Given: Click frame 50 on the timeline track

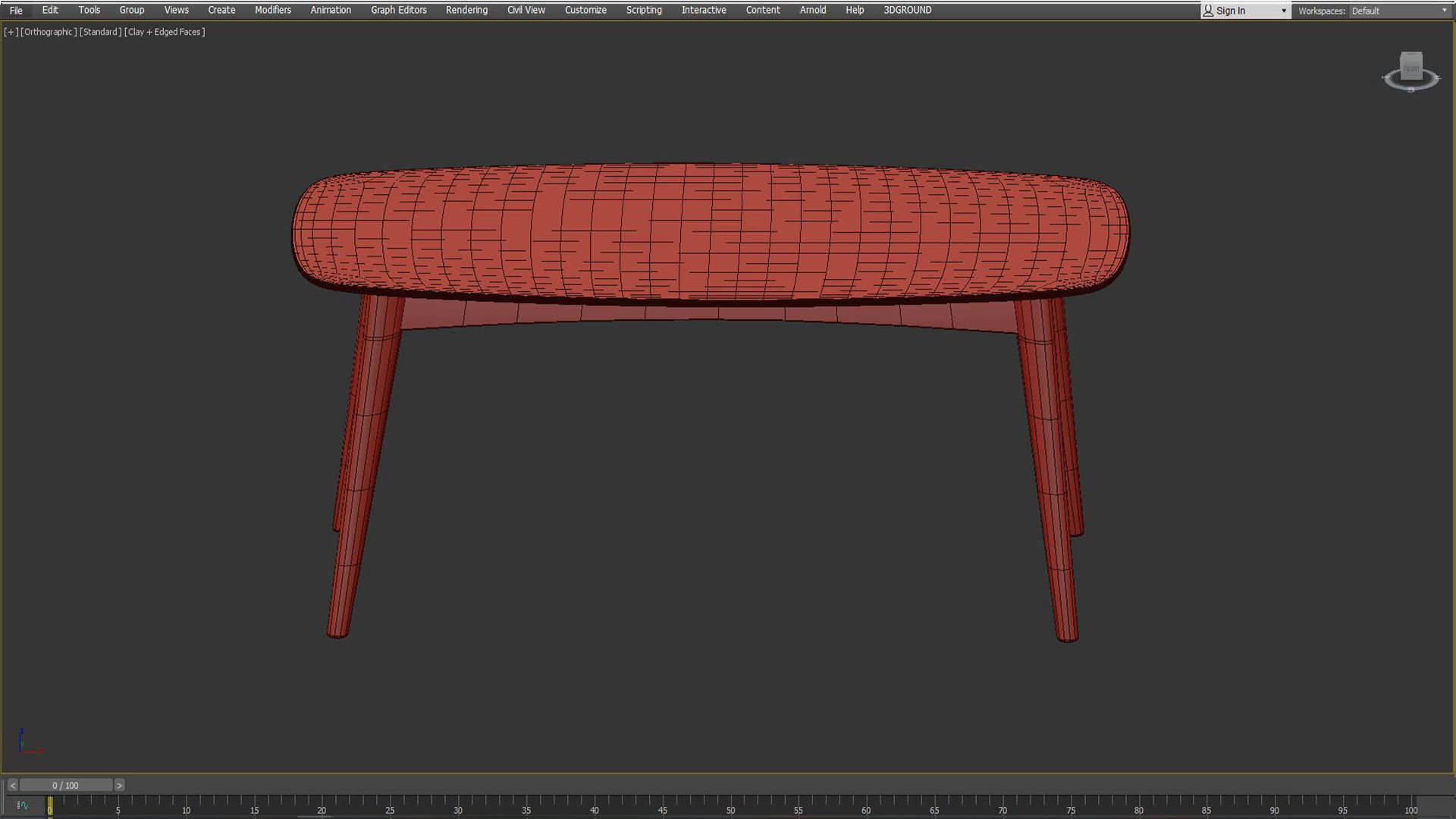Looking at the screenshot, I should point(730,804).
